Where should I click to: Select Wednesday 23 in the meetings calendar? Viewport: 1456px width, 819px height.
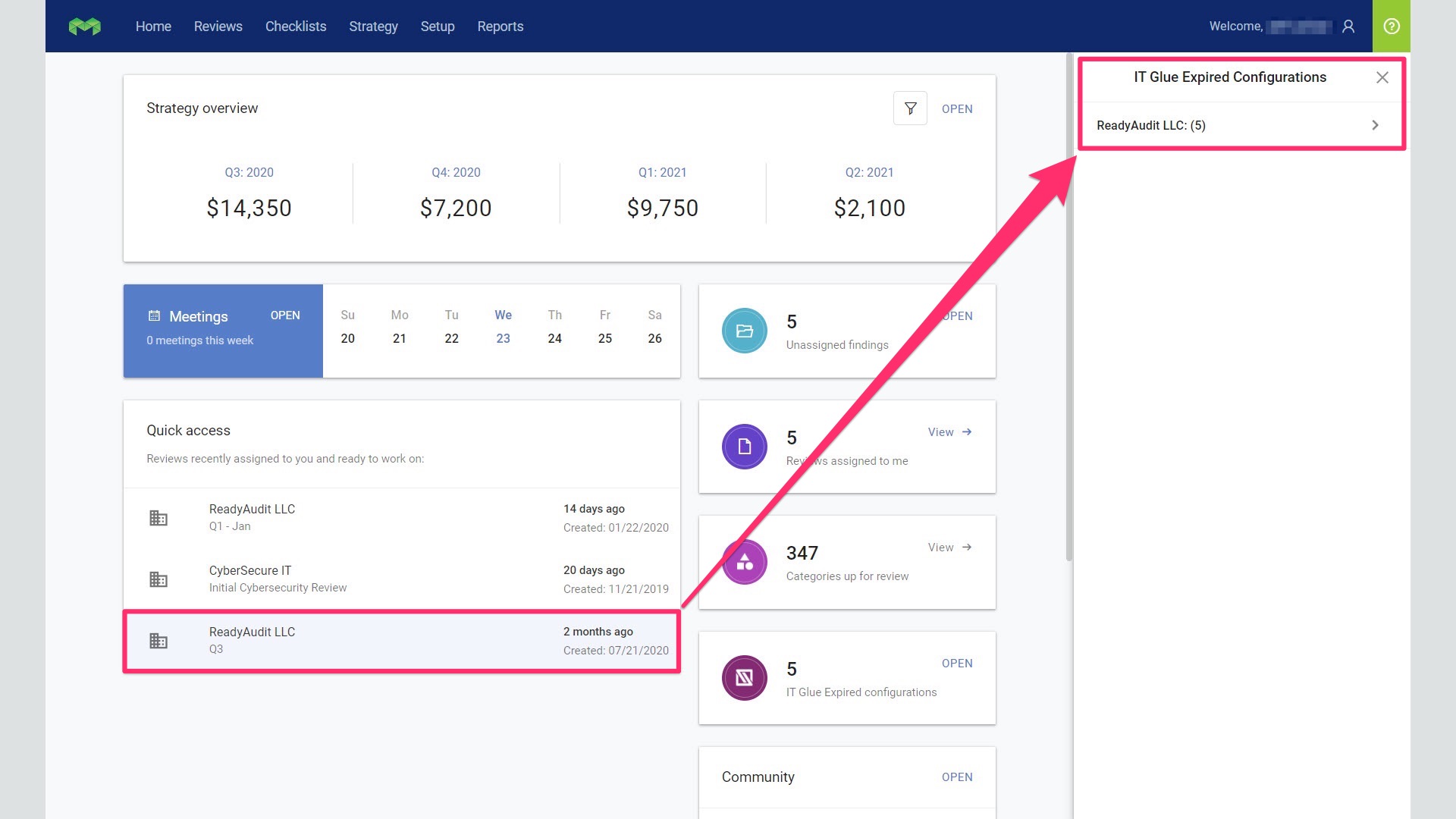point(503,338)
